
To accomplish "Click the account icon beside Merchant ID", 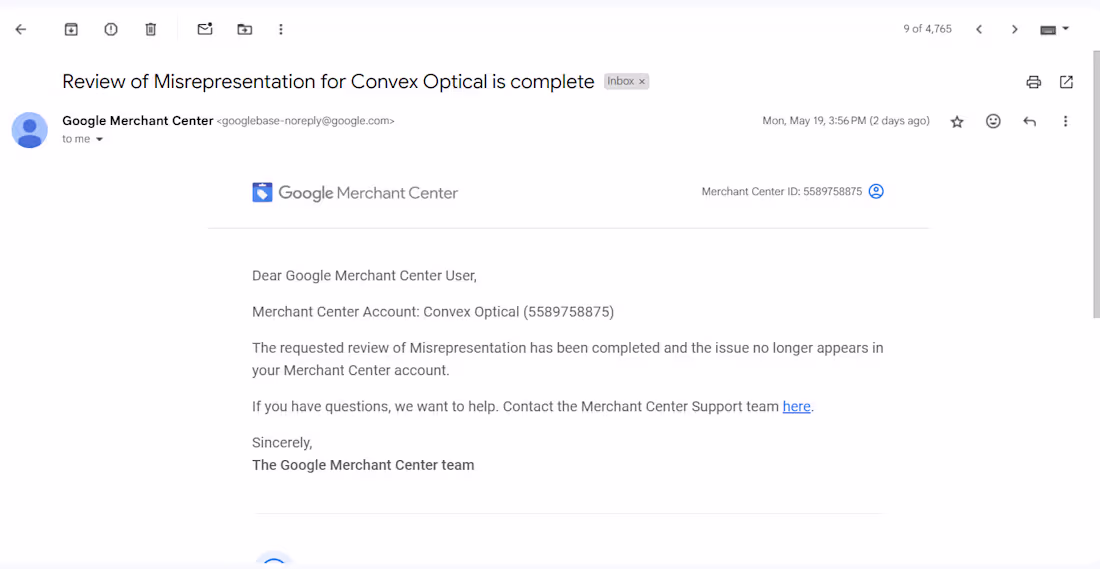I will [876, 192].
